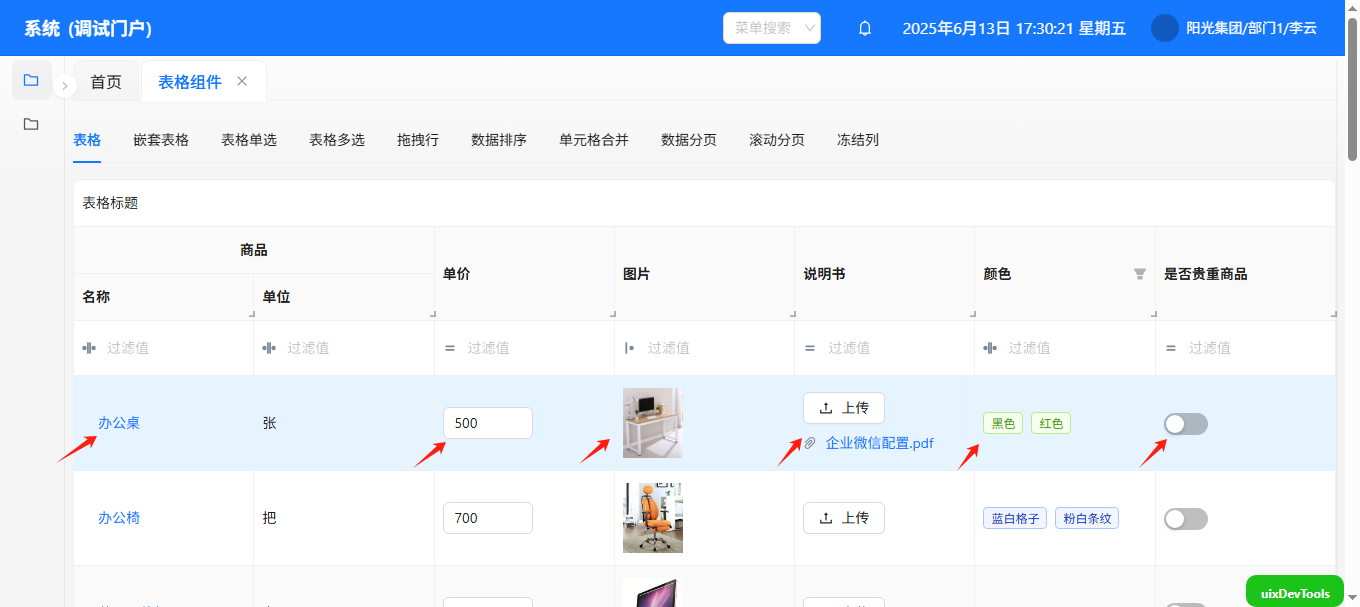Focus the 单价 filter value input

click(x=533, y=348)
